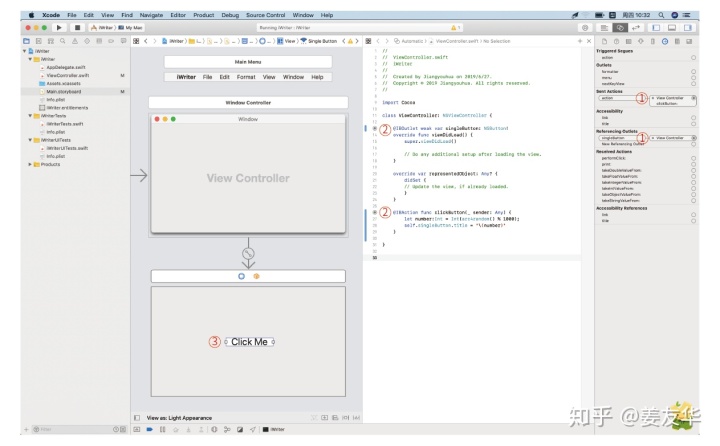Viewport: 720px width, 446px height.
Task: Click the Simulate Location arrow icon
Action: [x=253, y=429]
